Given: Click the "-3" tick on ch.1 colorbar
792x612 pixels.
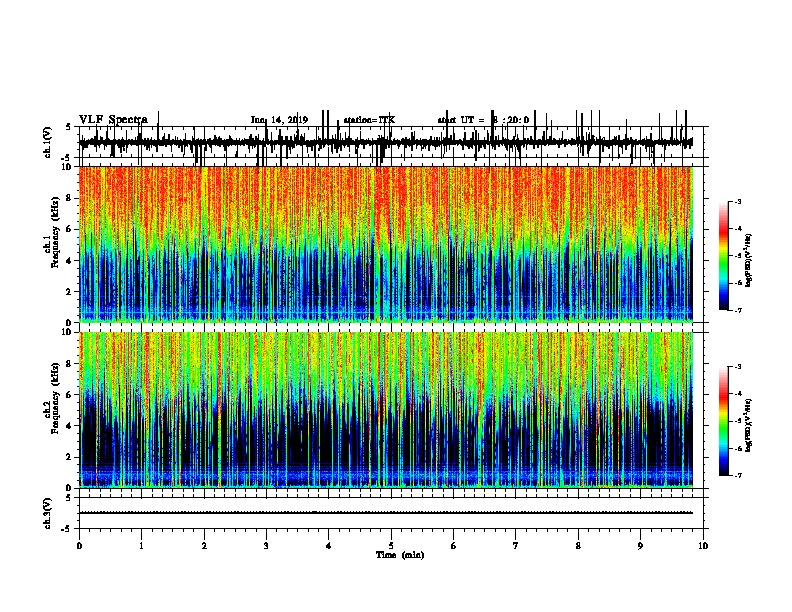Looking at the screenshot, I should [738, 201].
